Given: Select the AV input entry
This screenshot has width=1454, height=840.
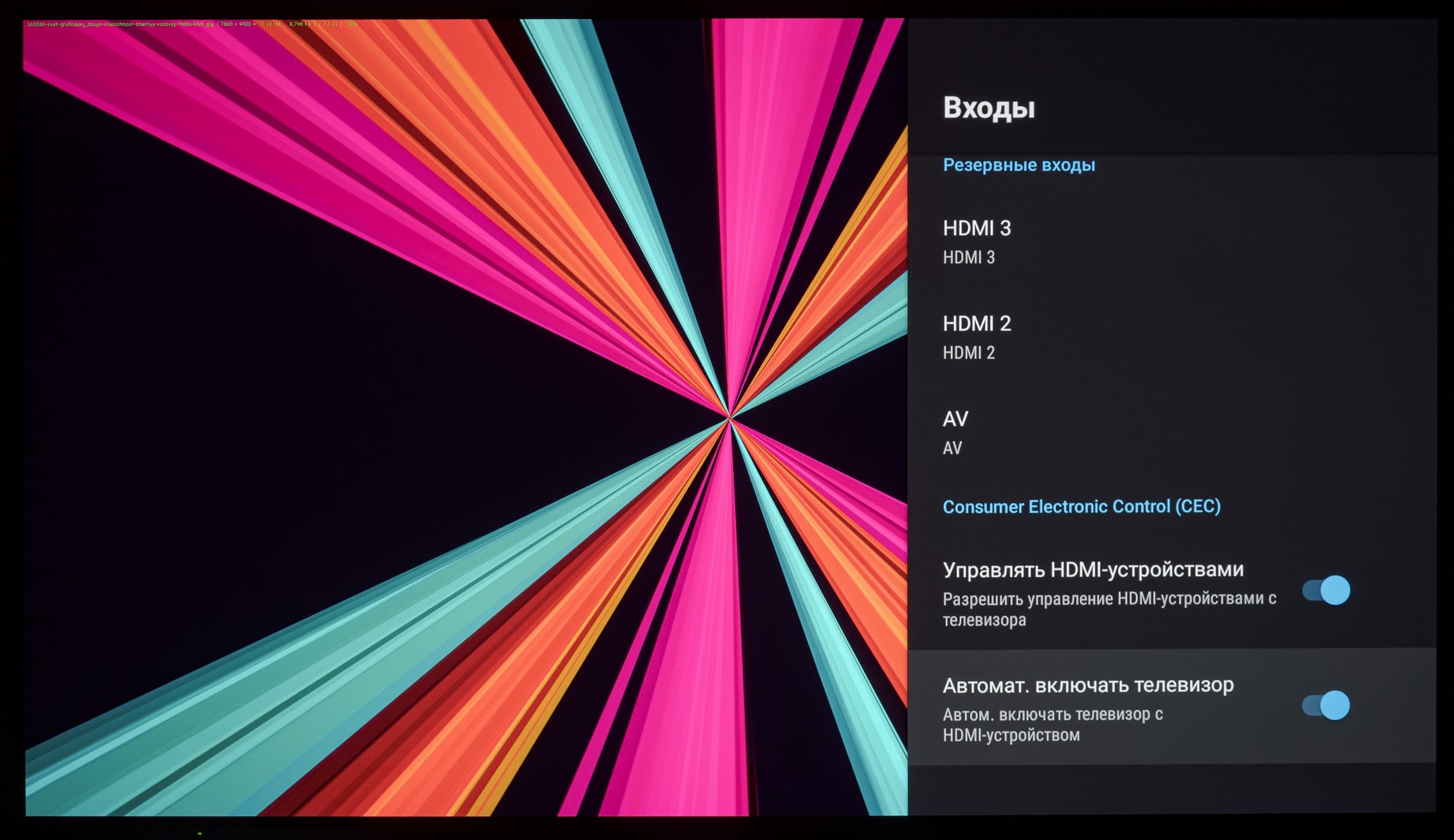Looking at the screenshot, I should point(955,419).
